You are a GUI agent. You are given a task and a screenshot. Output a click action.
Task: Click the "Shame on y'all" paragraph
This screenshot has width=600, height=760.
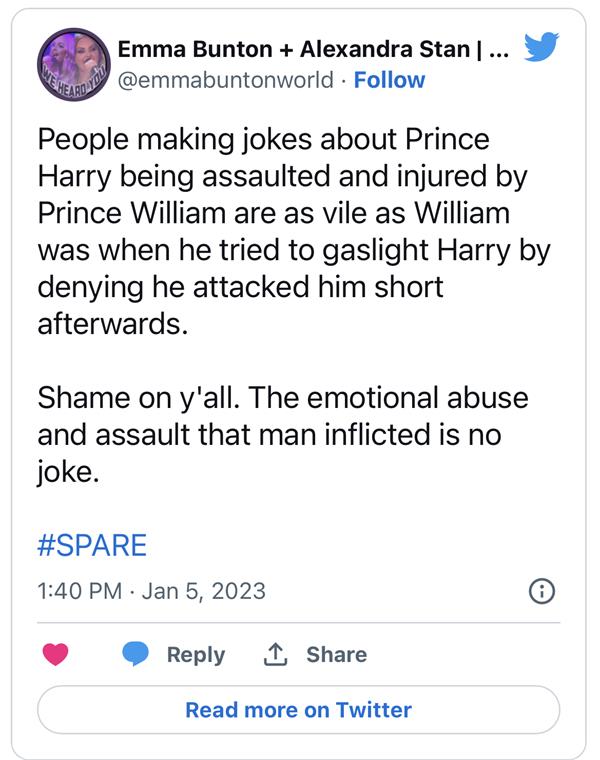283,417
